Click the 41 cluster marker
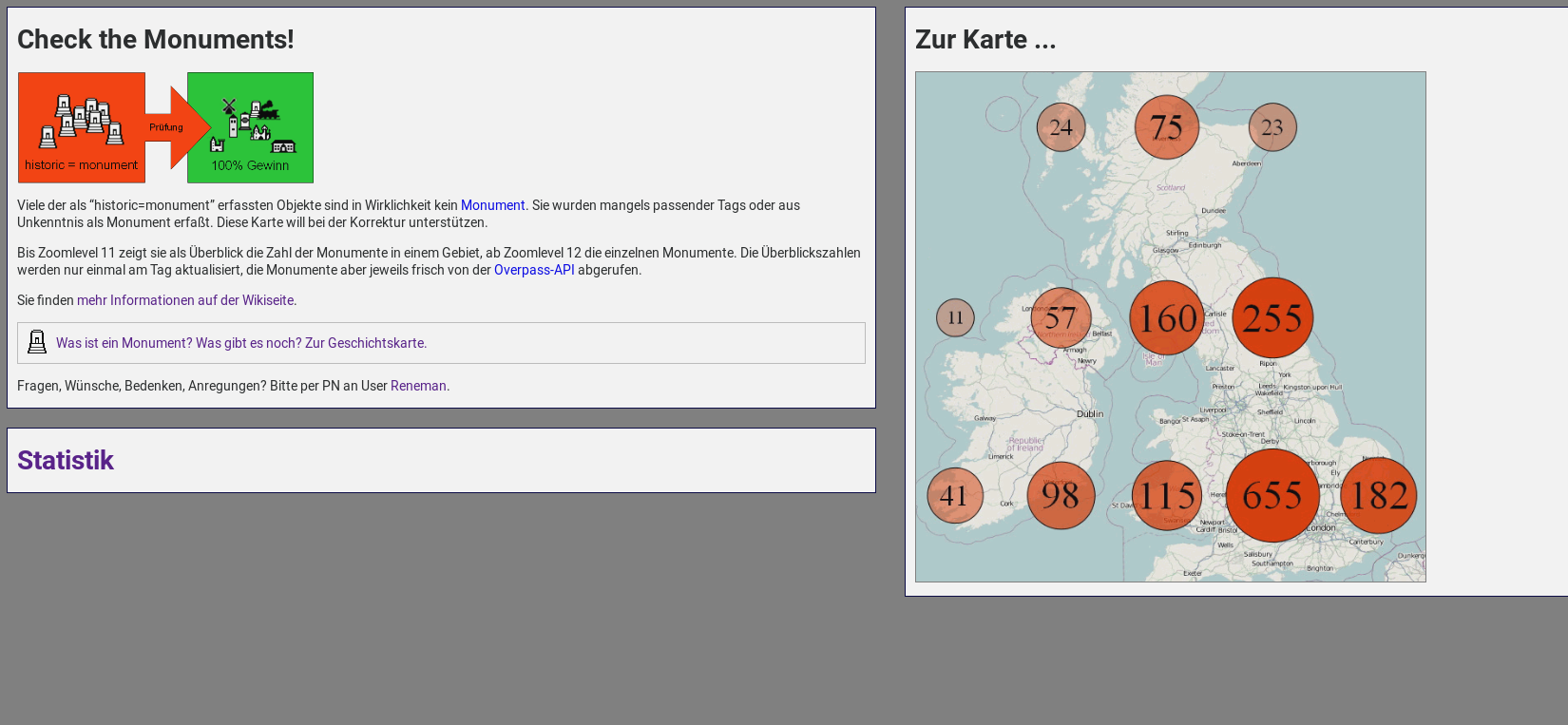The image size is (1568, 725). 955,495
